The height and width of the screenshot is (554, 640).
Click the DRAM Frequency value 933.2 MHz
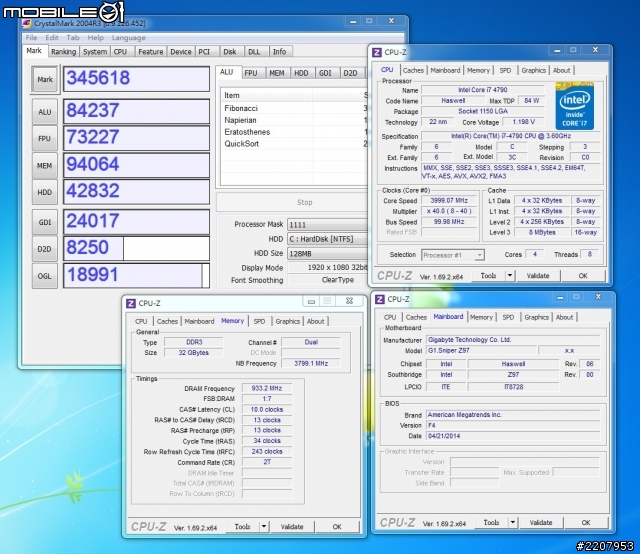click(267, 388)
